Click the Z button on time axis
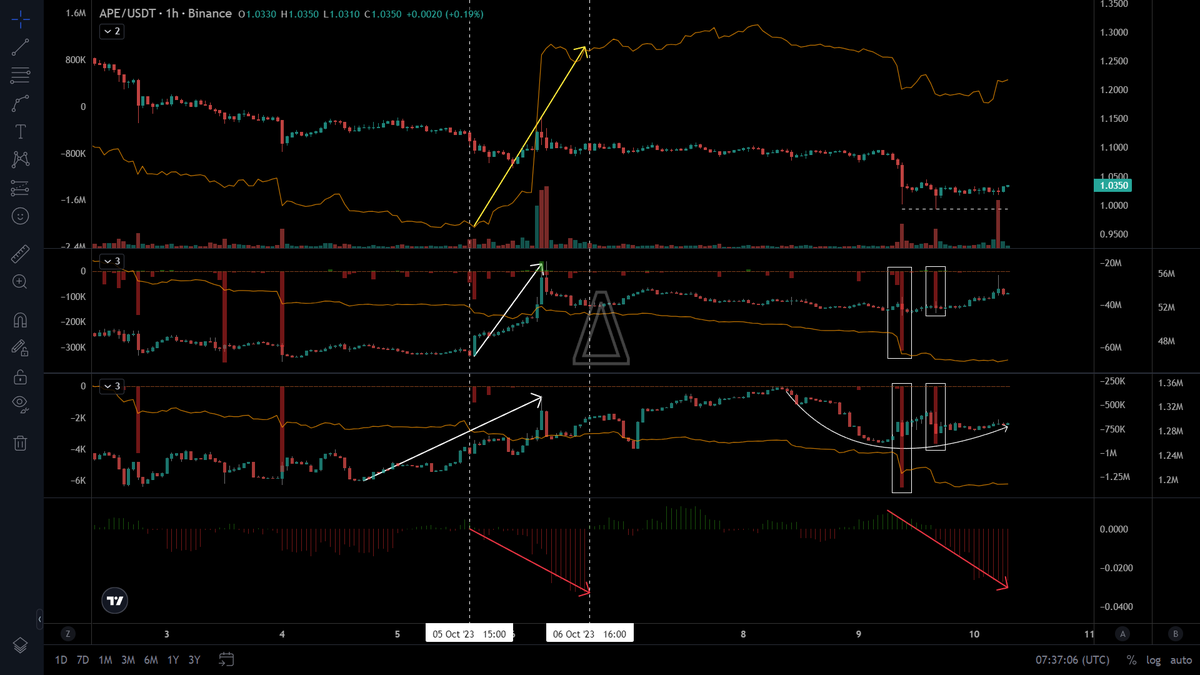The image size is (1200, 675). (x=68, y=633)
